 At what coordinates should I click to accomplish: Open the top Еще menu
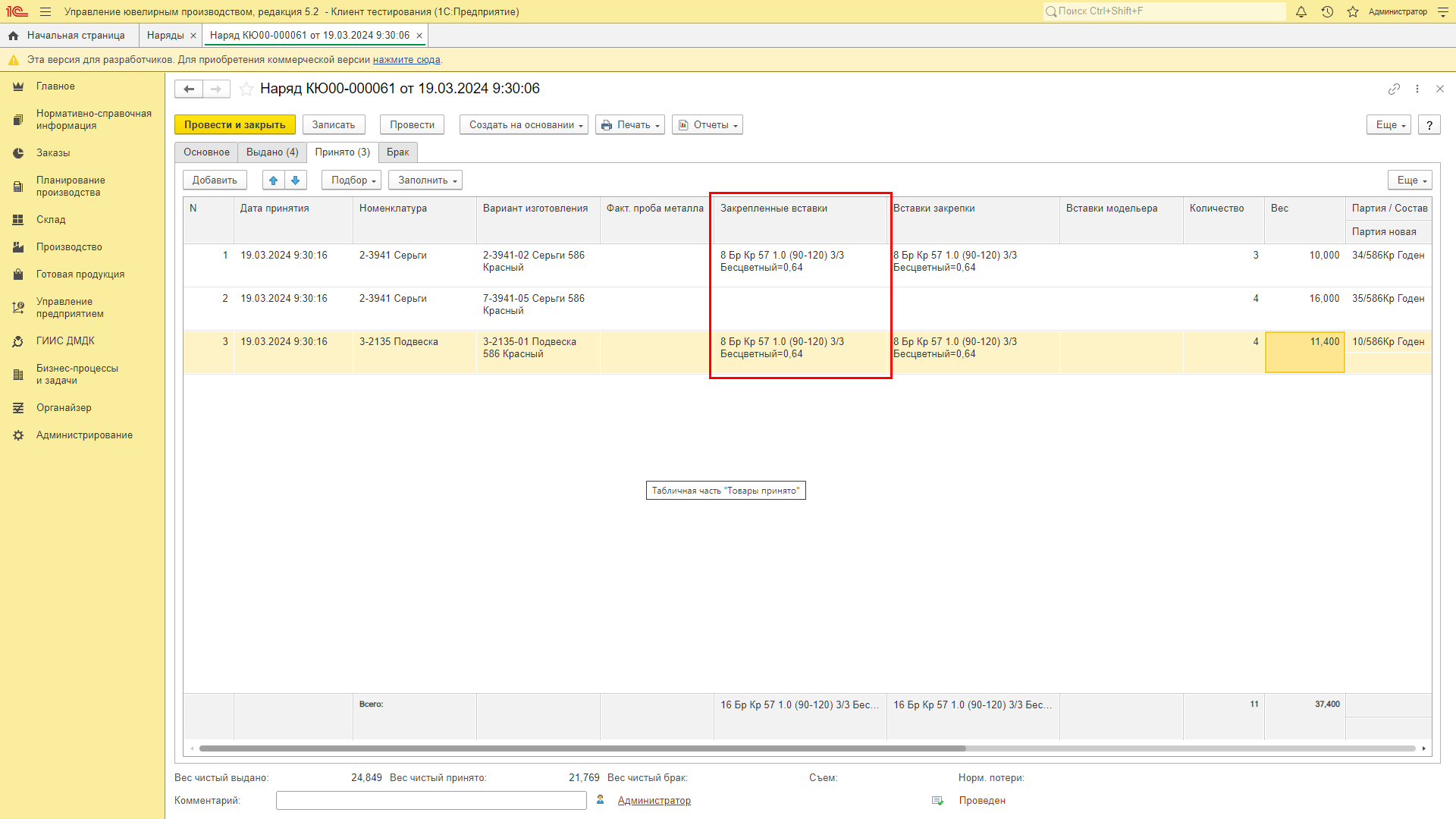pos(1389,125)
